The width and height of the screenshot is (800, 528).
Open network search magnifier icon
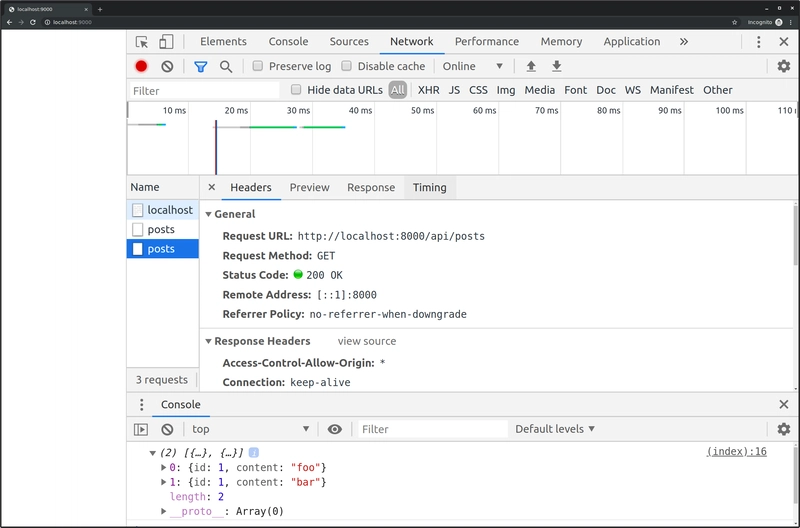coord(226,66)
